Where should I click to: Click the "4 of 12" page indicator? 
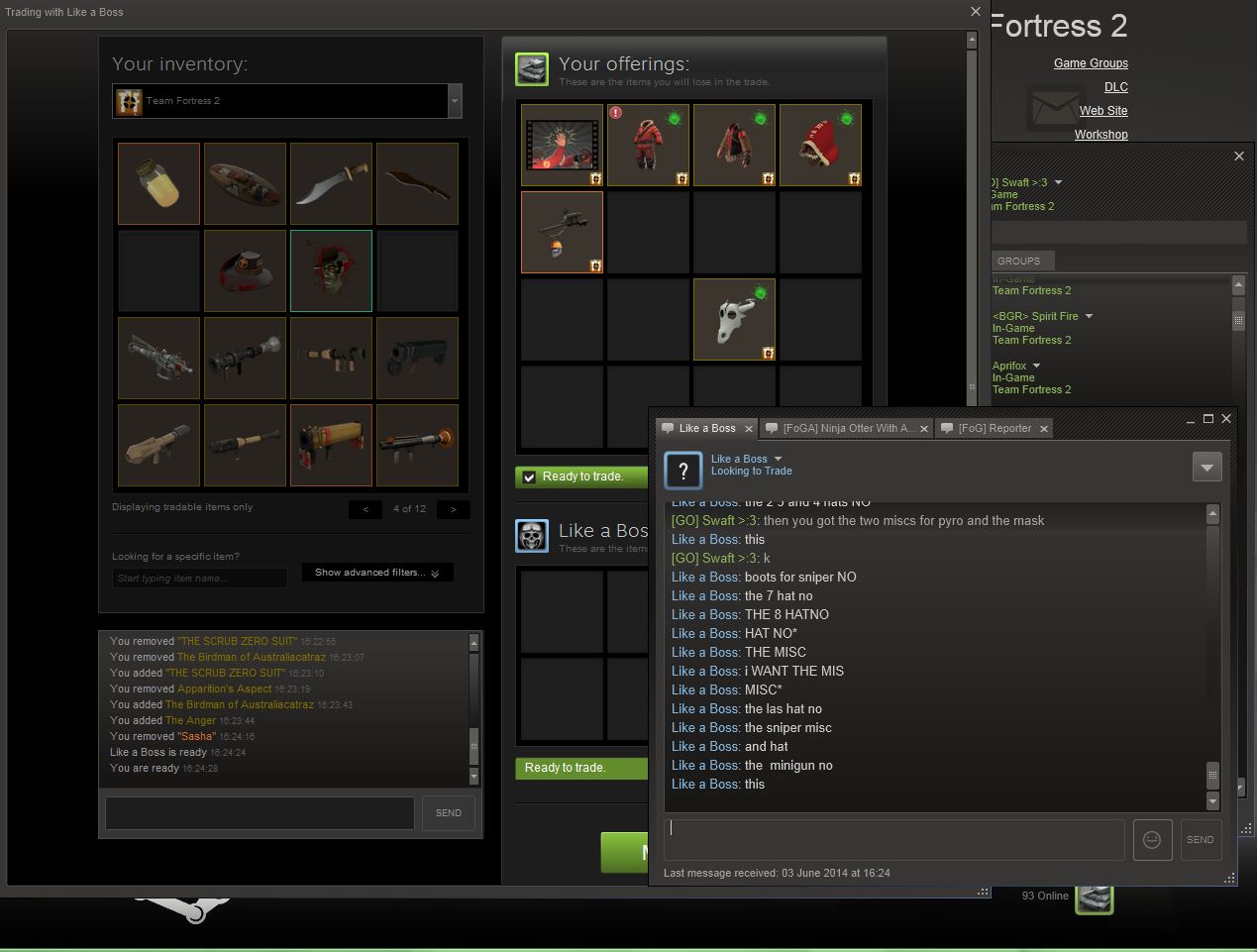409,509
